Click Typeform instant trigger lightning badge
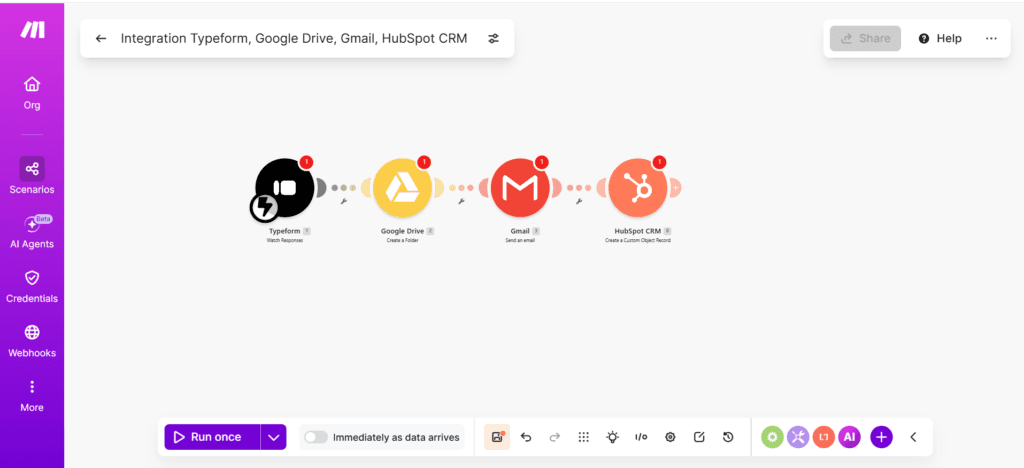This screenshot has width=1024, height=468. tap(264, 207)
